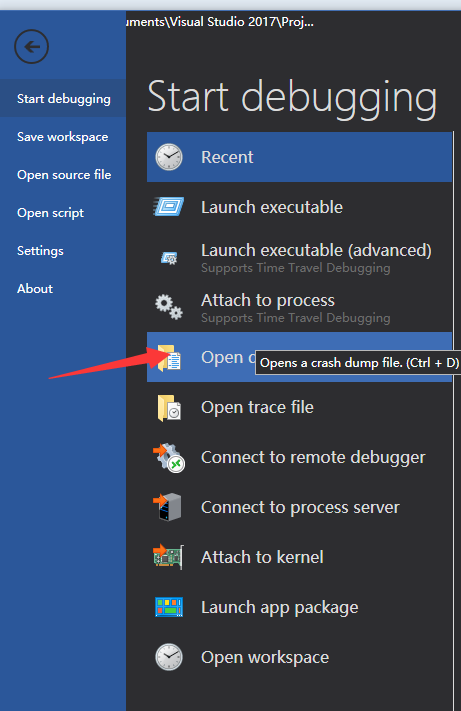Click the Connect to process server icon
This screenshot has width=461, height=711.
pos(167,507)
